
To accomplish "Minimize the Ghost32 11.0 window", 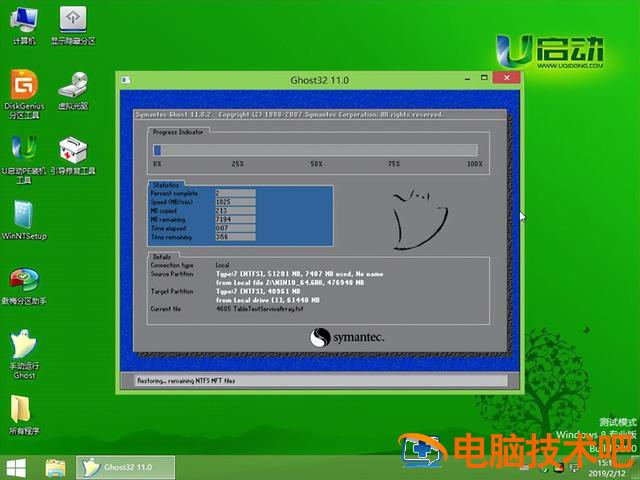I will (x=467, y=78).
